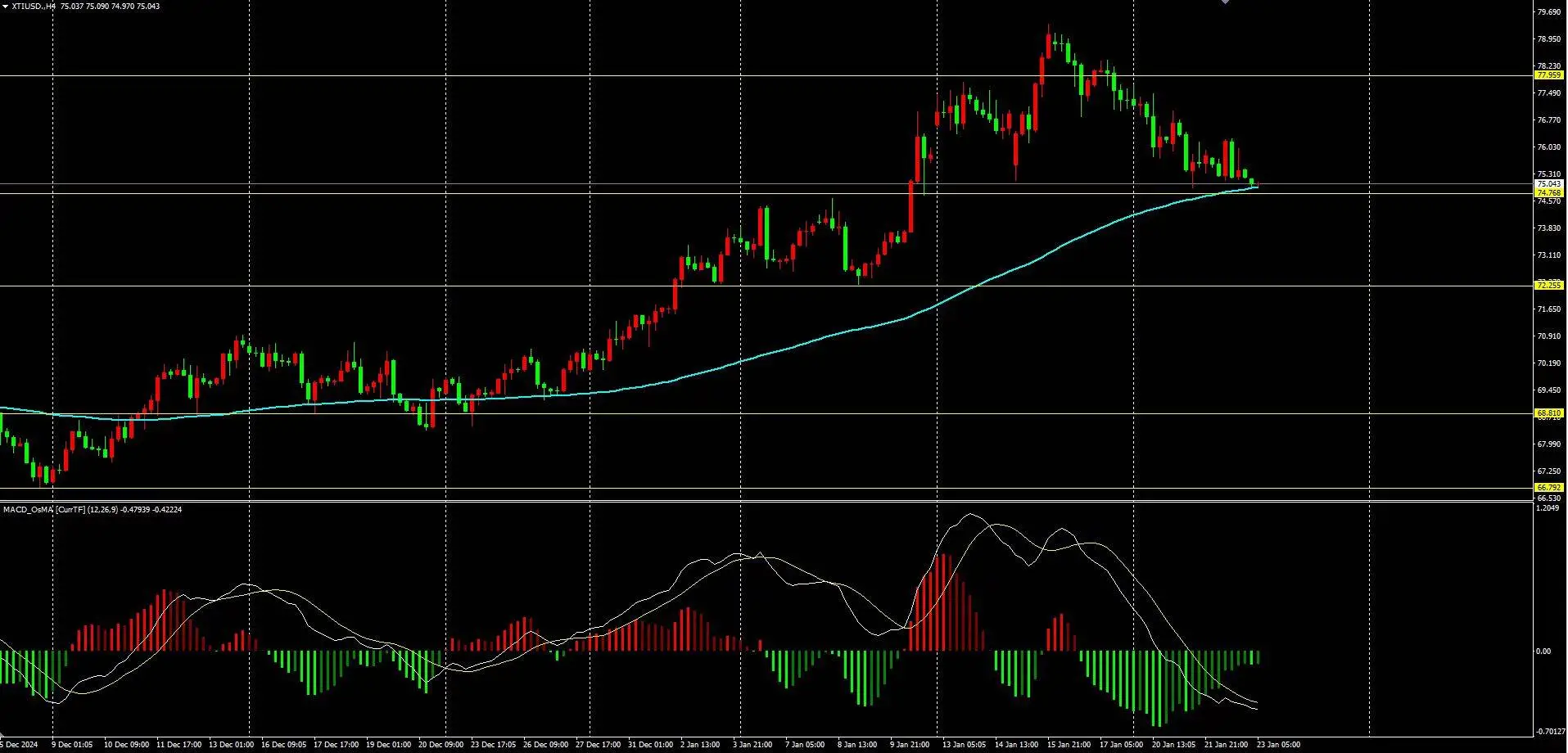Click the 68.810 yellow price label

click(x=1548, y=413)
